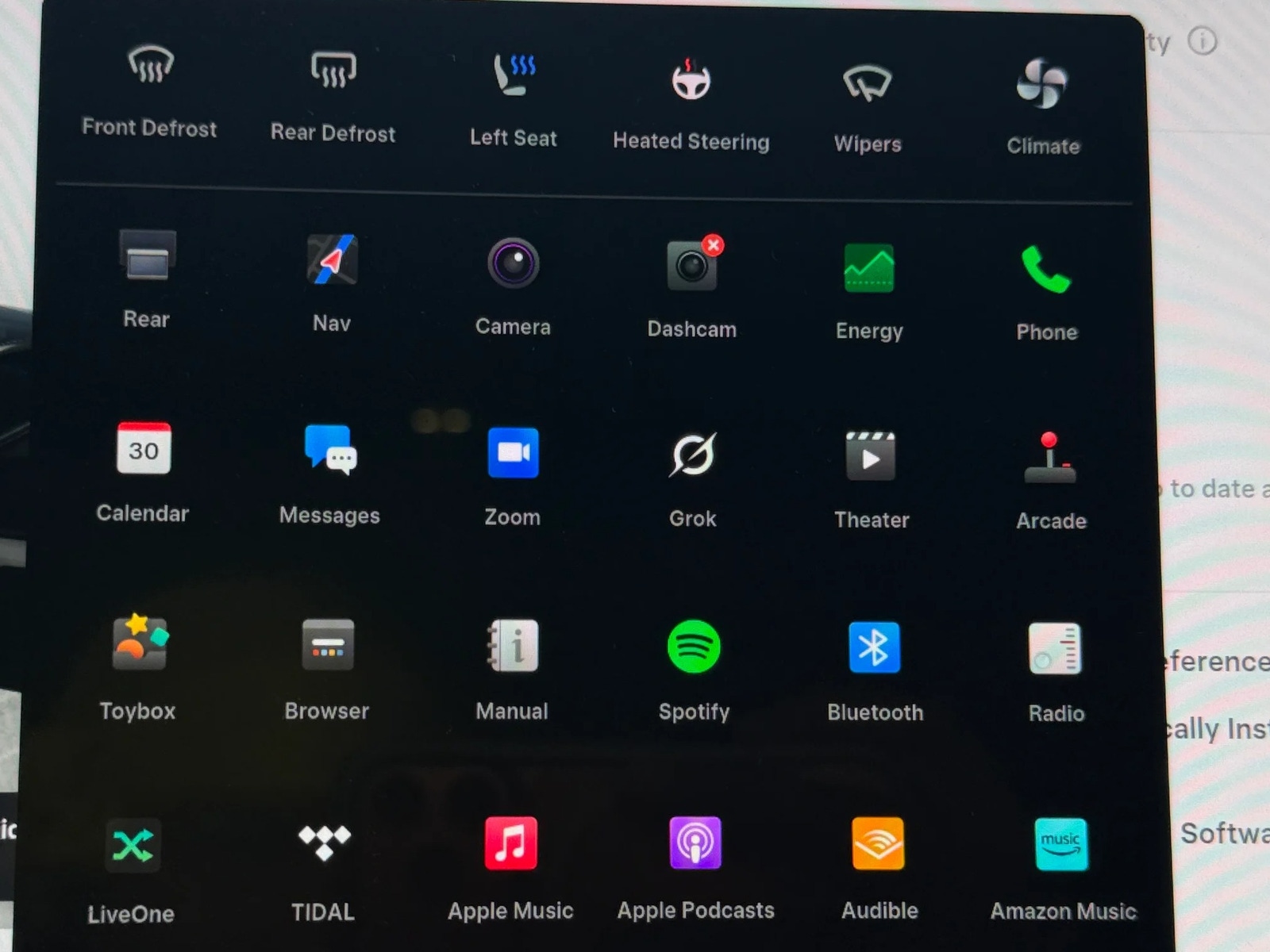Open Apple Podcasts

pyautogui.click(x=695, y=843)
